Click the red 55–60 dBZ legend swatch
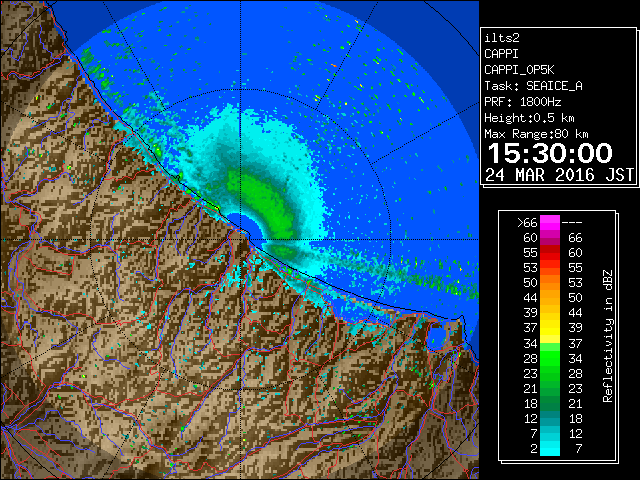Screen dimensions: 640x480 pyautogui.click(x=550, y=253)
